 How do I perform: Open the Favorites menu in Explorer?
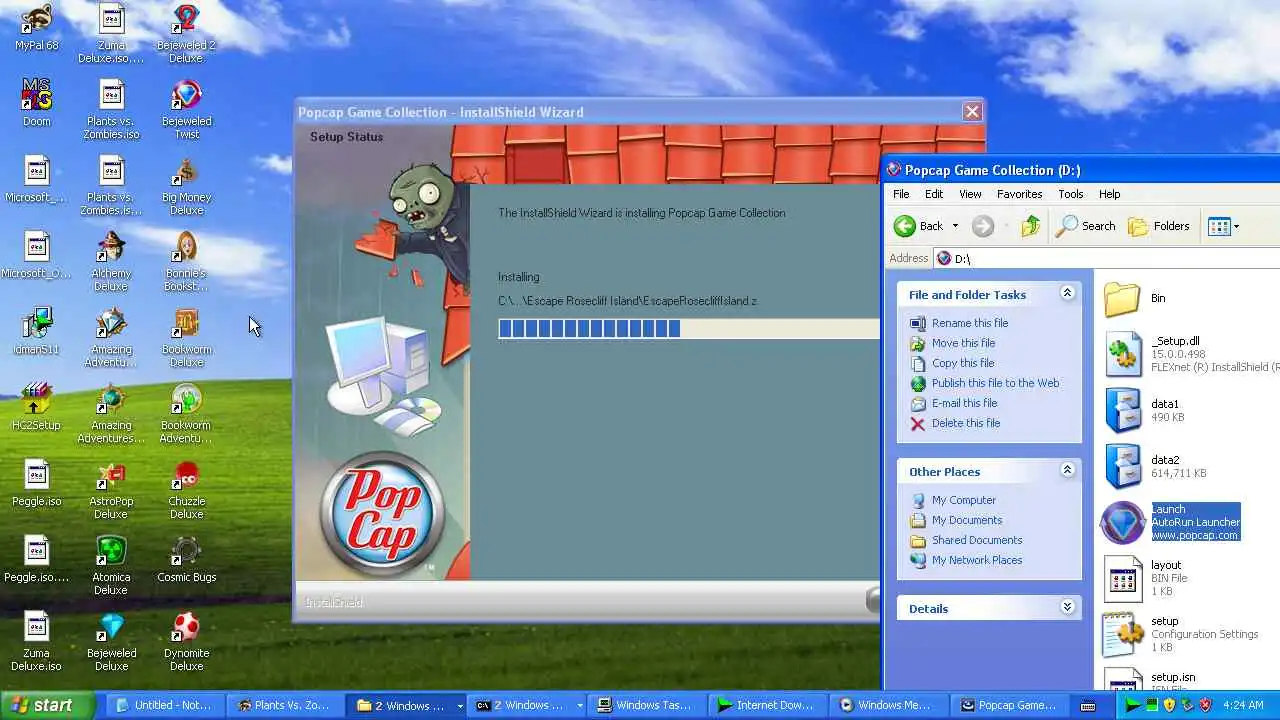[x=1019, y=194]
